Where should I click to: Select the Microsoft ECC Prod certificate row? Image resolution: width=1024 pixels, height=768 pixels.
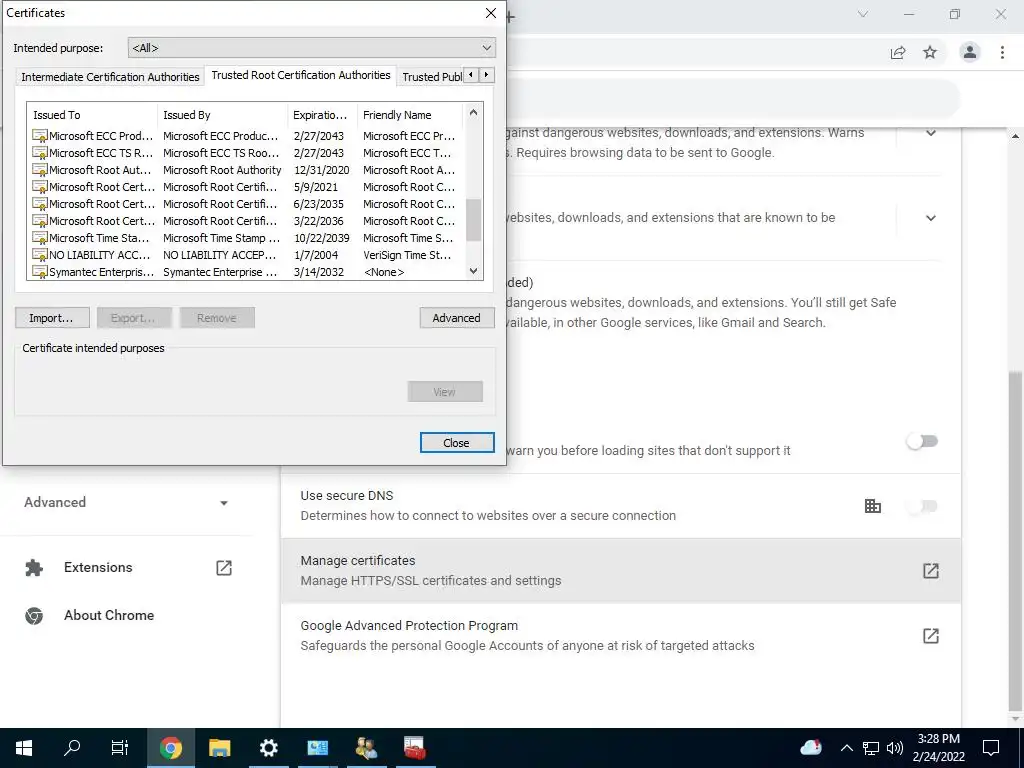246,136
